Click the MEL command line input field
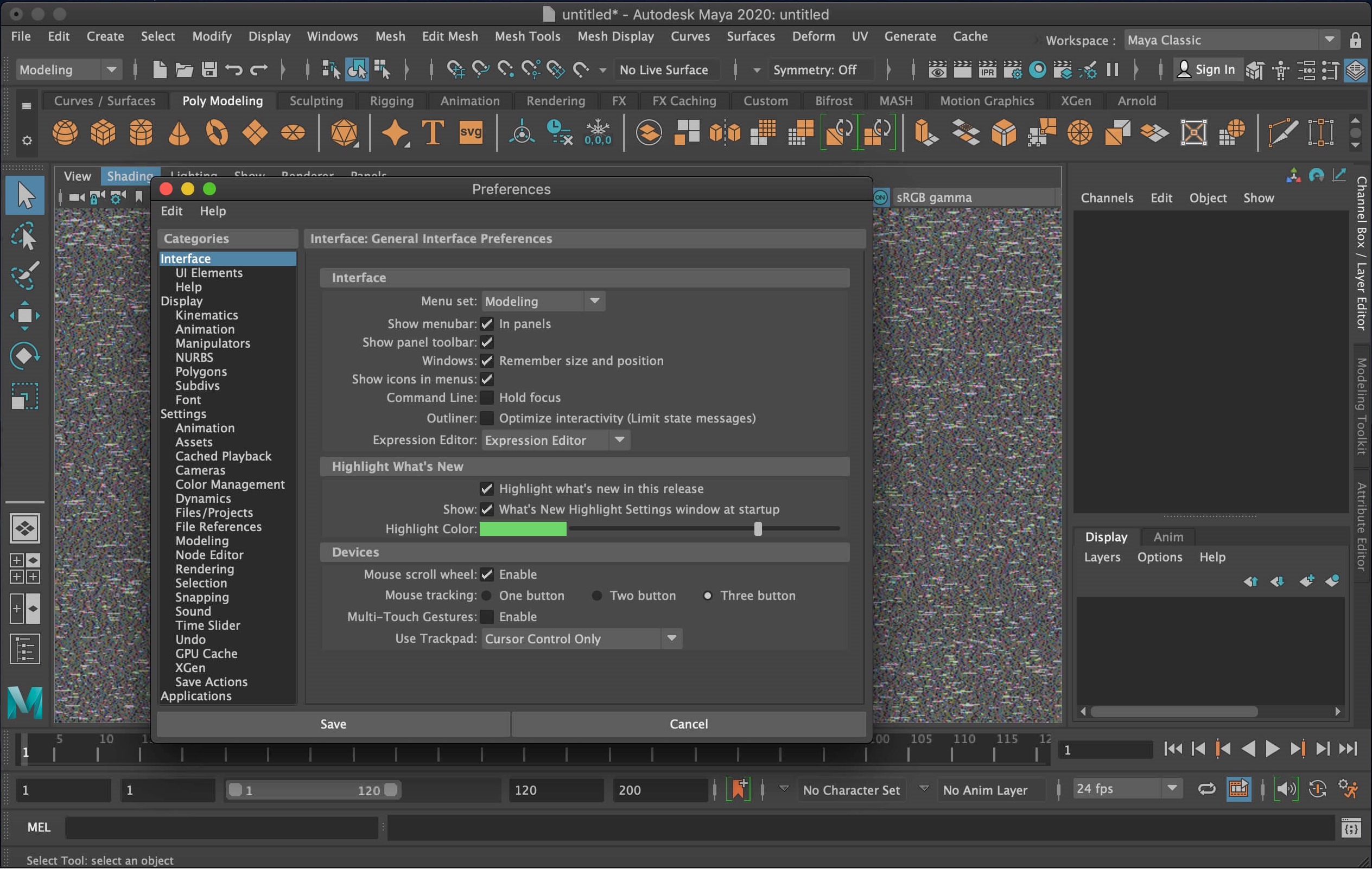The image size is (1372, 869). tap(221, 827)
